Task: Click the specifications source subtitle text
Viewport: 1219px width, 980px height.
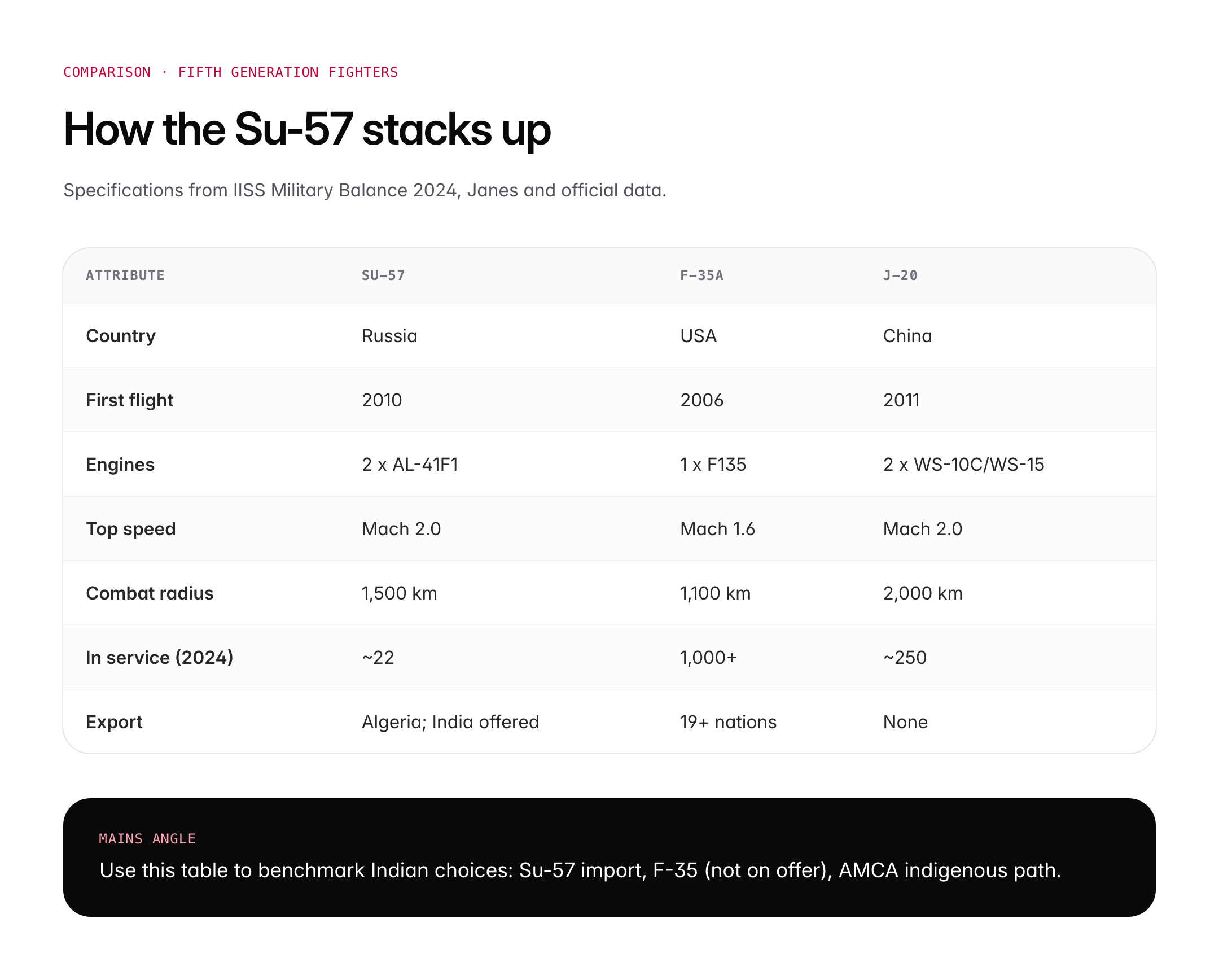Action: coord(365,191)
